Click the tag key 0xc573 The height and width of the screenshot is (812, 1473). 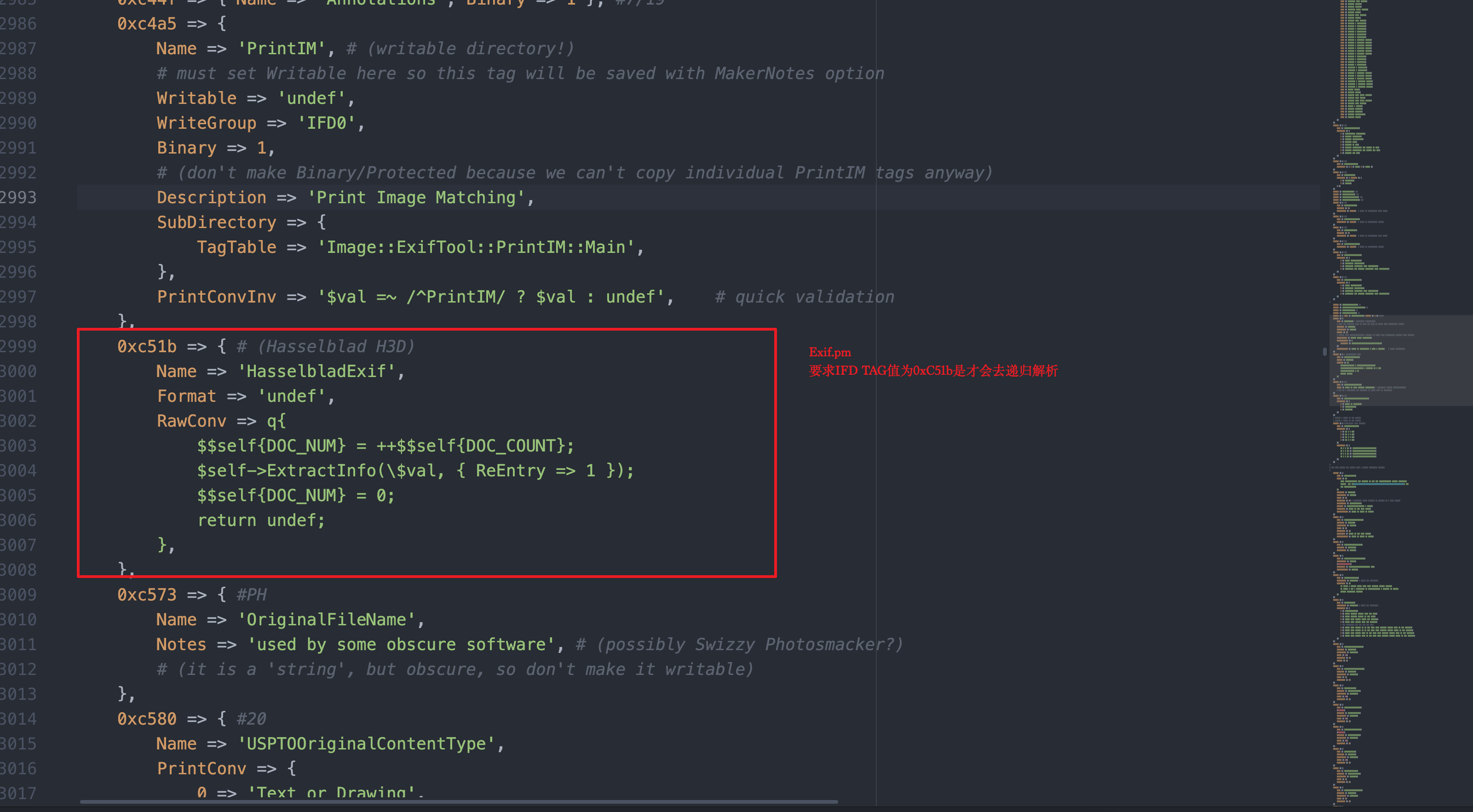coord(147,594)
